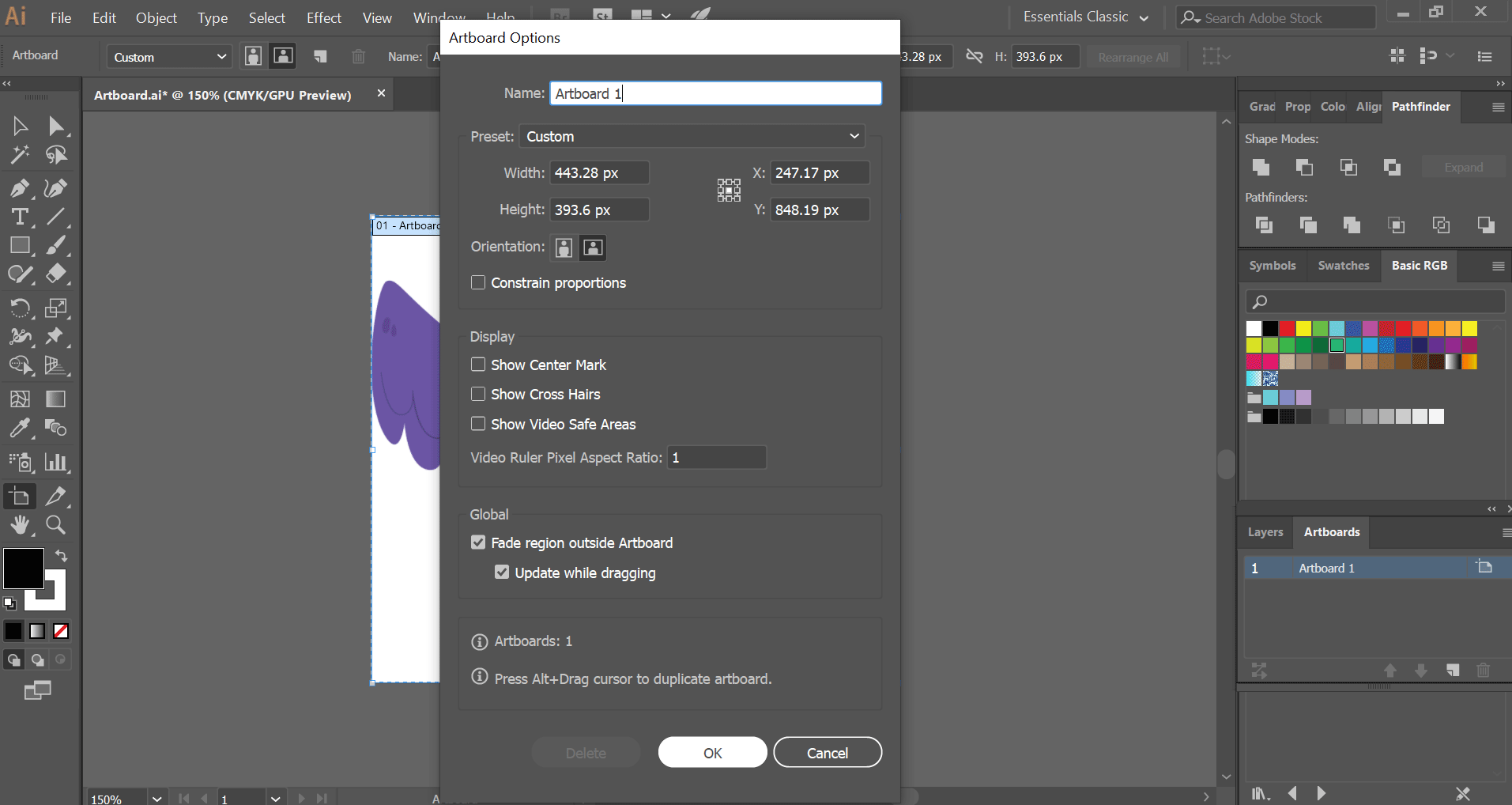Check Constrain proportions
Image resolution: width=1512 pixels, height=805 pixels.
pos(478,282)
